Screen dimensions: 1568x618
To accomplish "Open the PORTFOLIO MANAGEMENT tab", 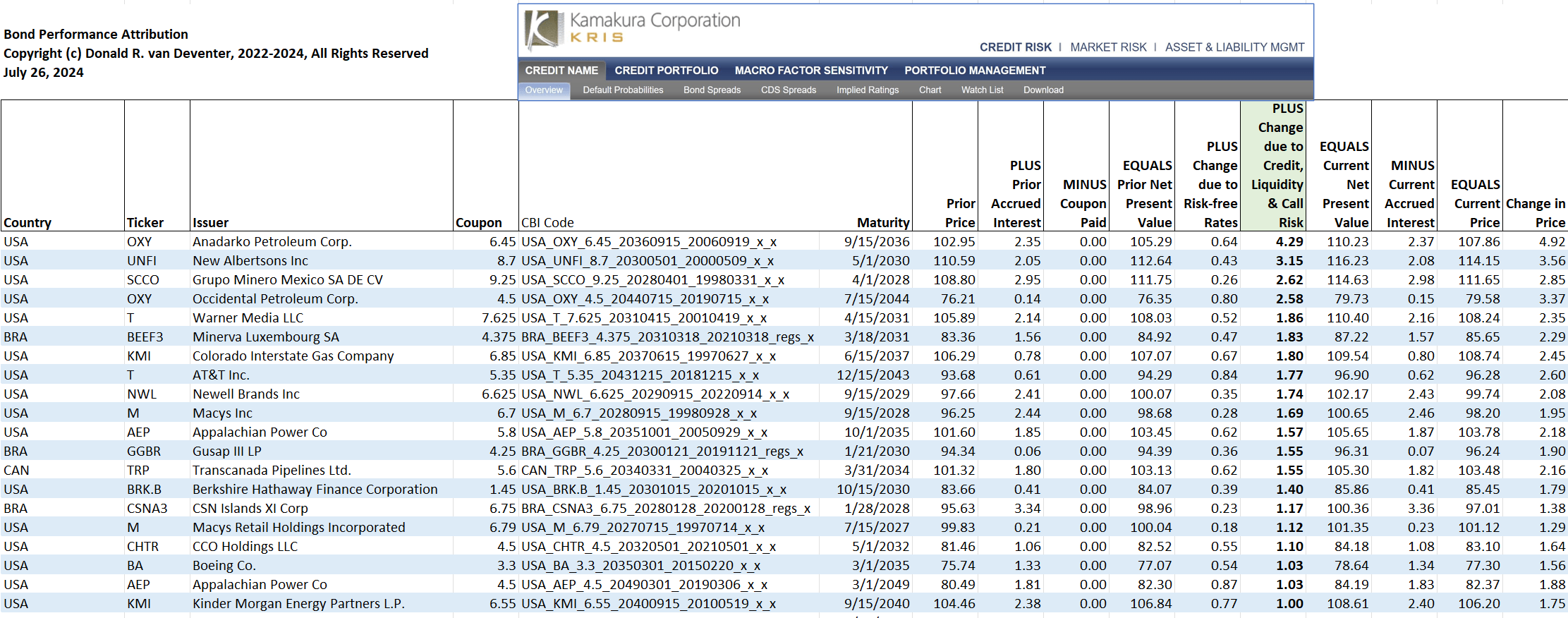I will (975, 71).
